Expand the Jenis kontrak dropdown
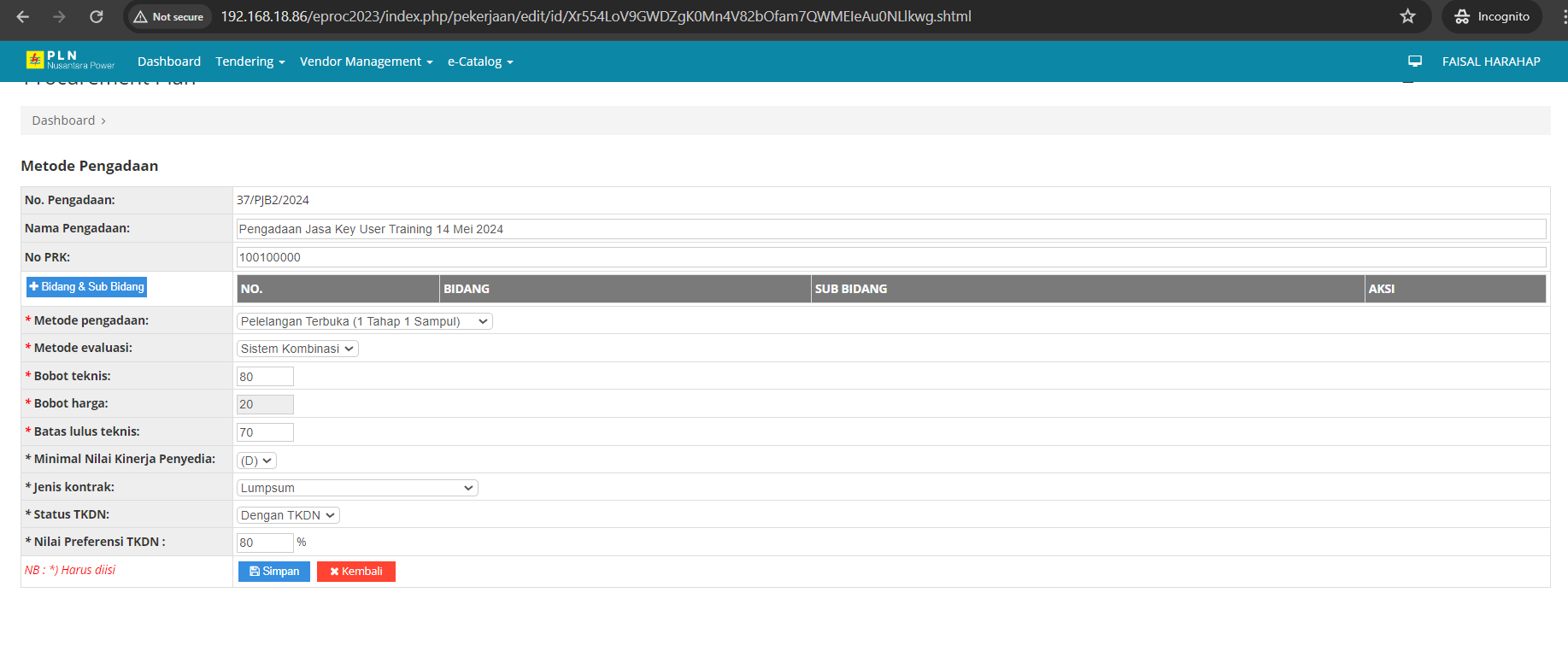Viewport: 1568px width, 669px height. (356, 488)
